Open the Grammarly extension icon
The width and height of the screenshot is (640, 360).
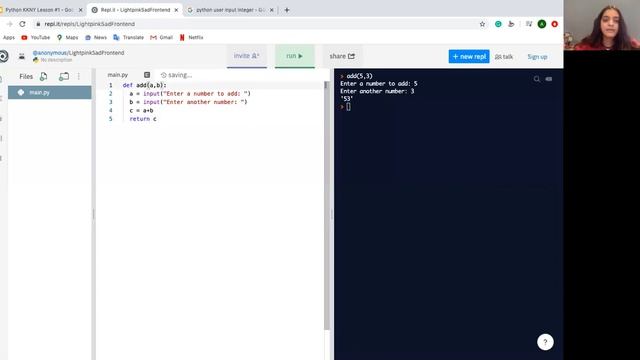pos(498,24)
